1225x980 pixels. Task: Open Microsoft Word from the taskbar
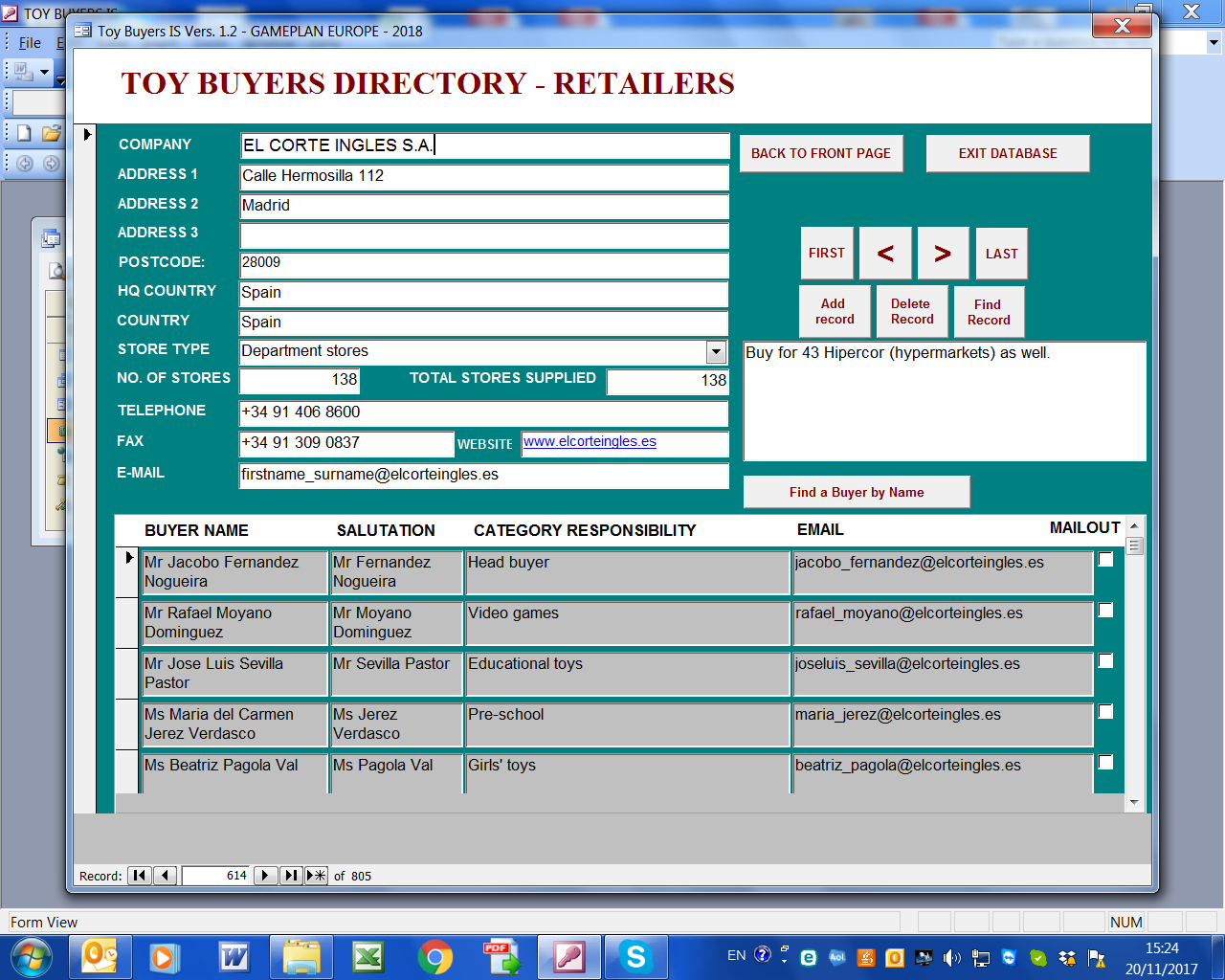[x=234, y=956]
